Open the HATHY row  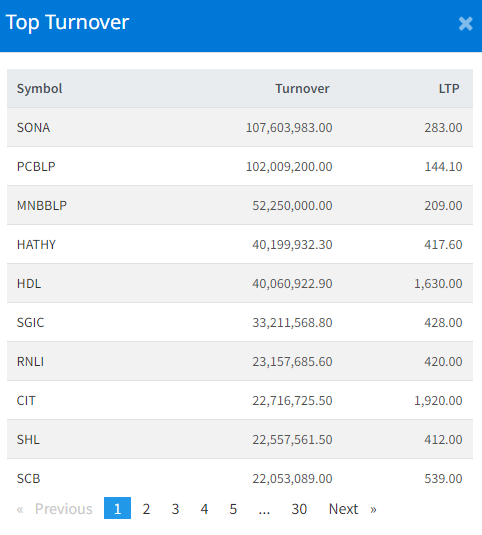(240, 244)
